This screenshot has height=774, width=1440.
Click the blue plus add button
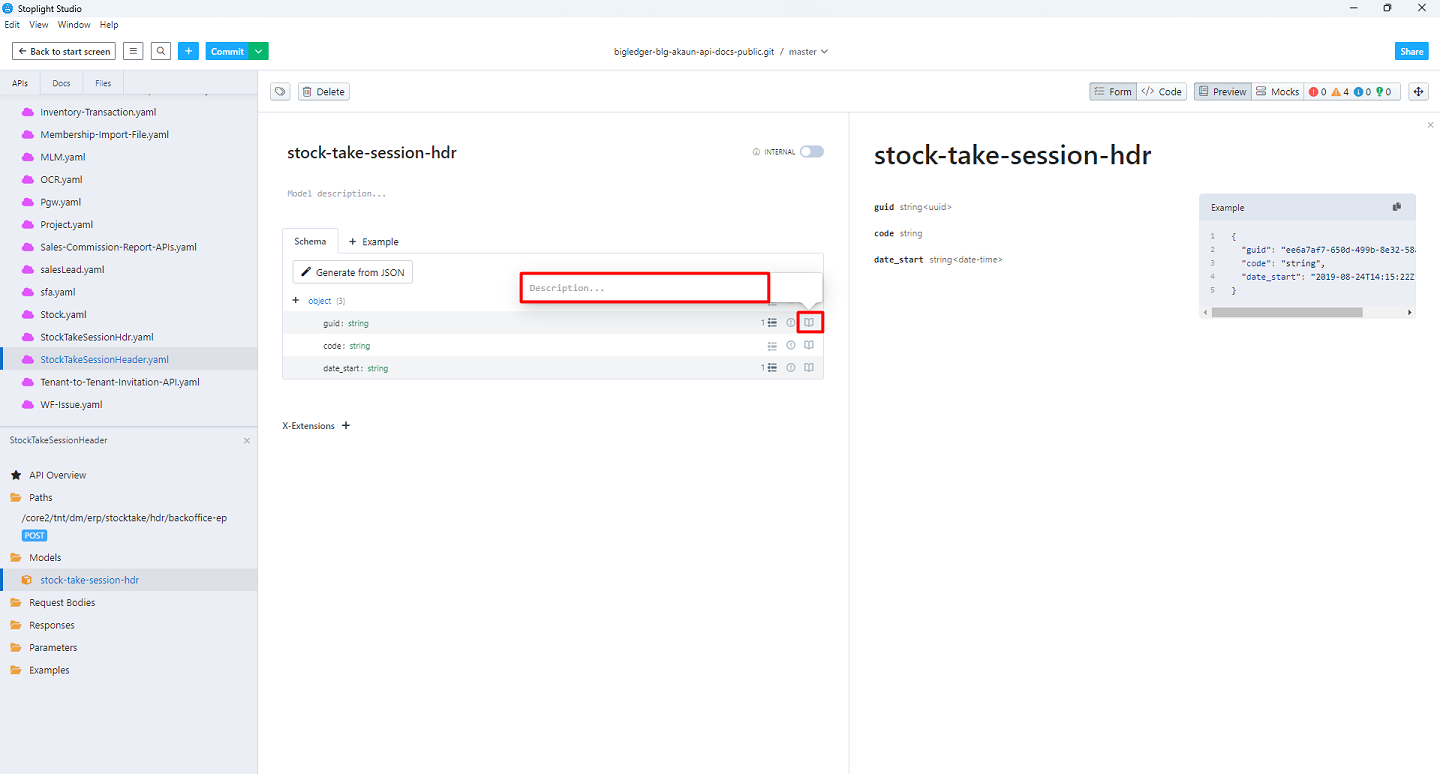pos(189,51)
